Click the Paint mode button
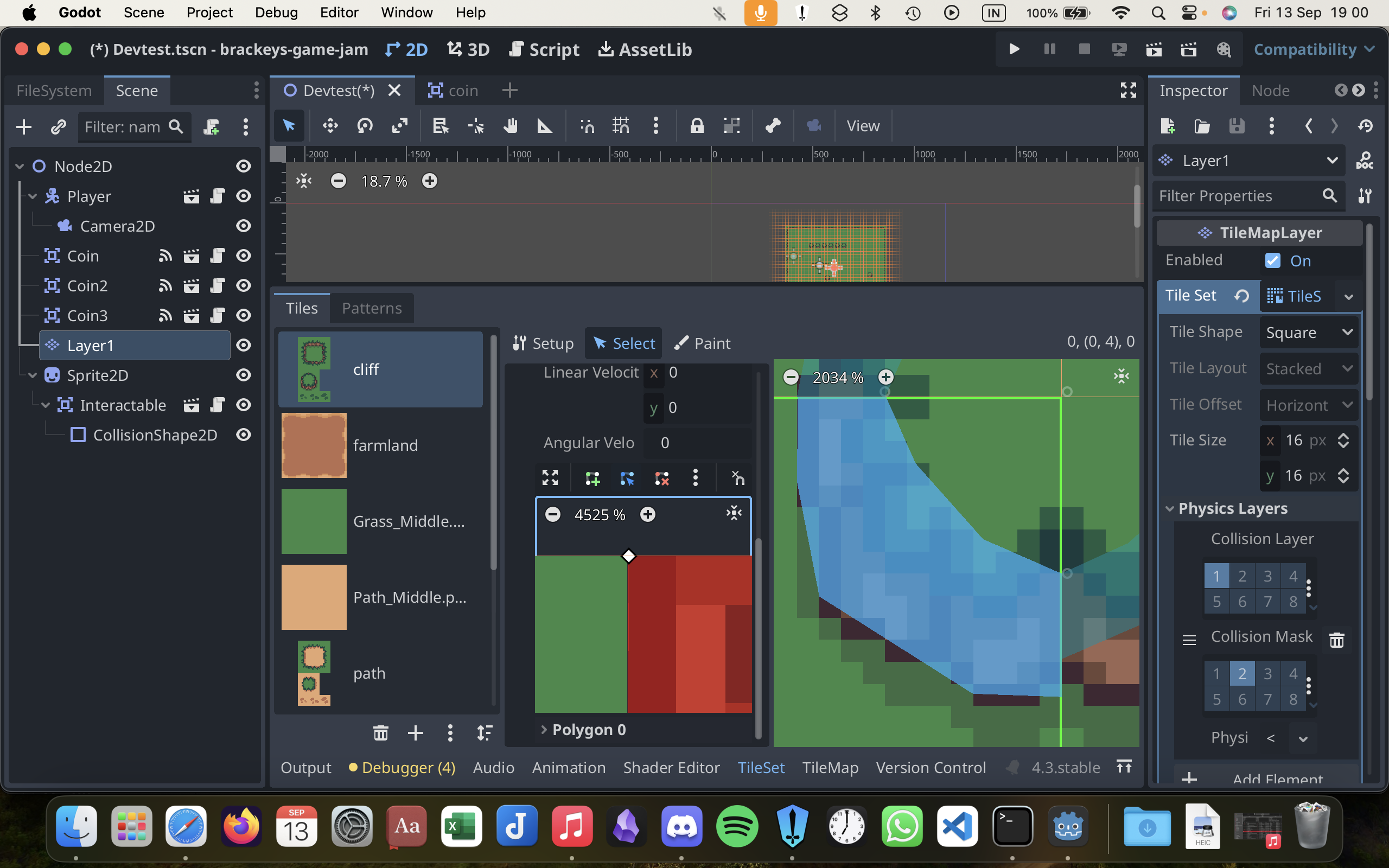The image size is (1389, 868). coord(702,343)
